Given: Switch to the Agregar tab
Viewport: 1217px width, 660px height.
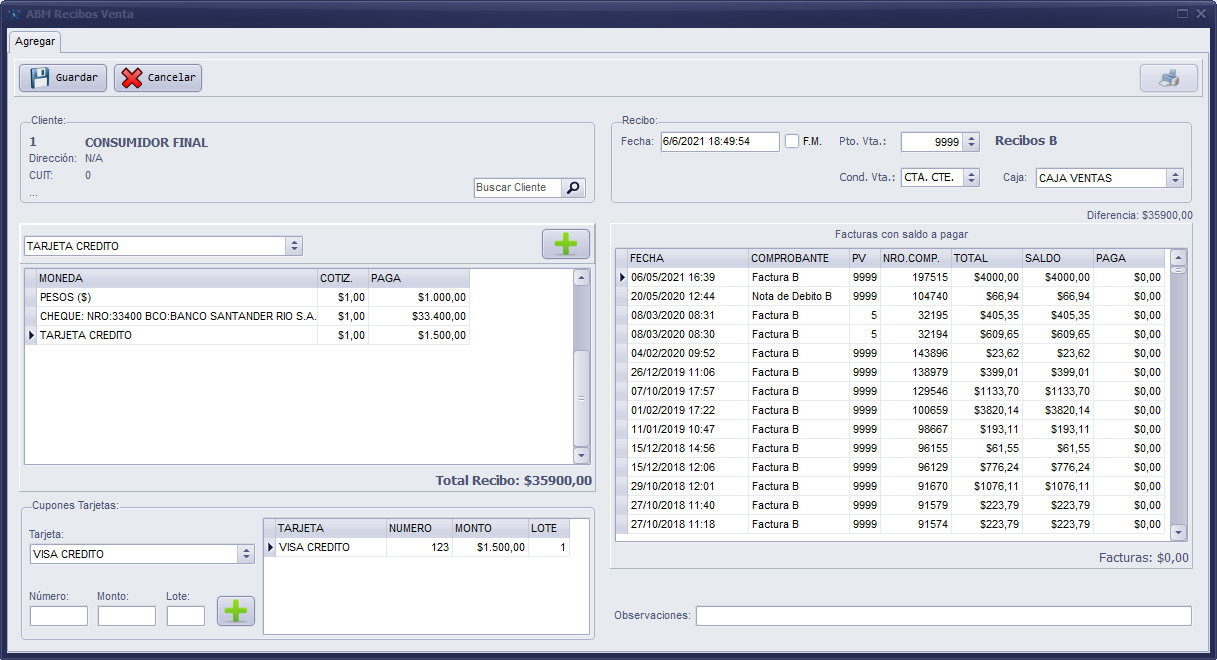Looking at the screenshot, I should pos(35,42).
